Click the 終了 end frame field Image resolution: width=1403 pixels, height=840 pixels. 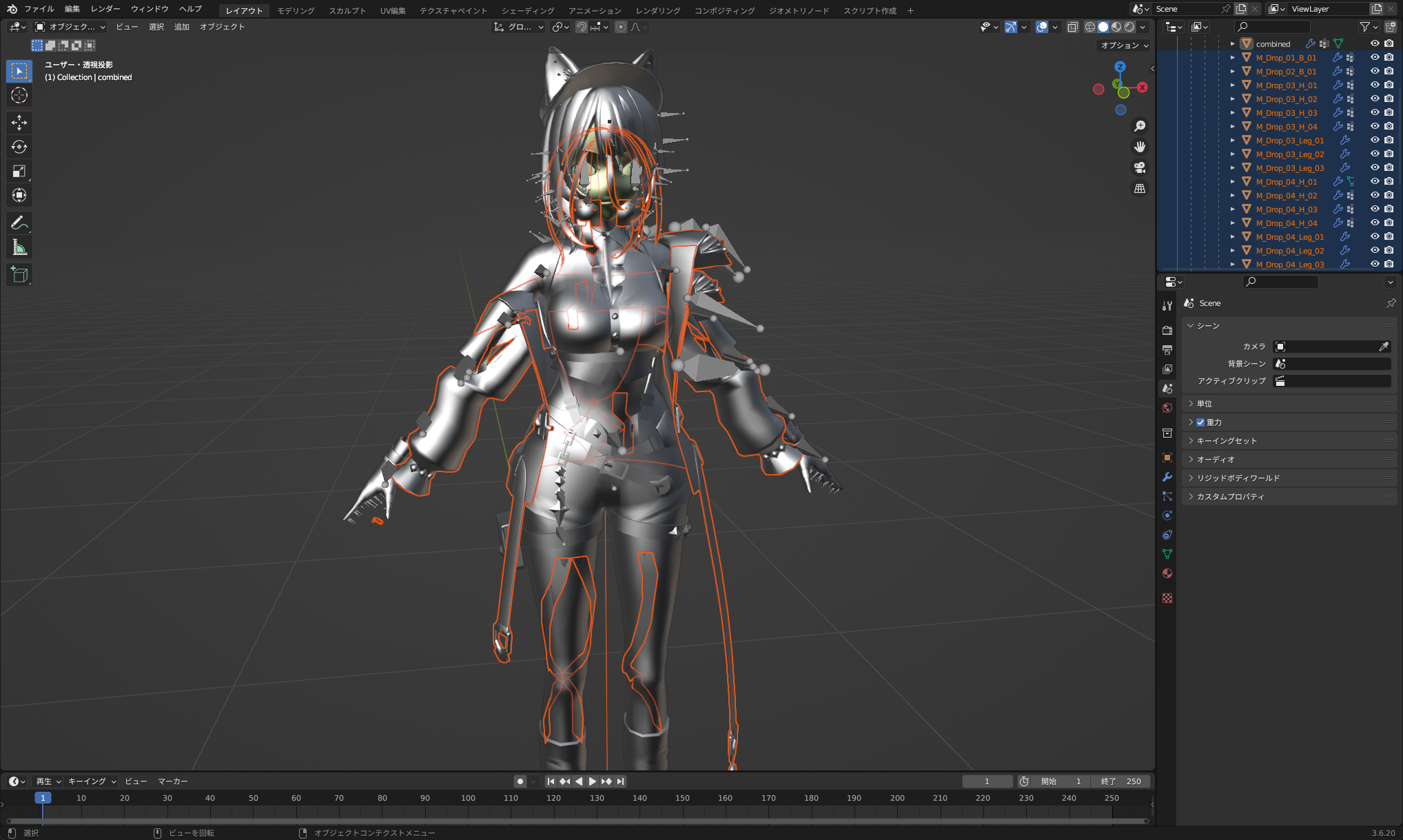[1121, 781]
